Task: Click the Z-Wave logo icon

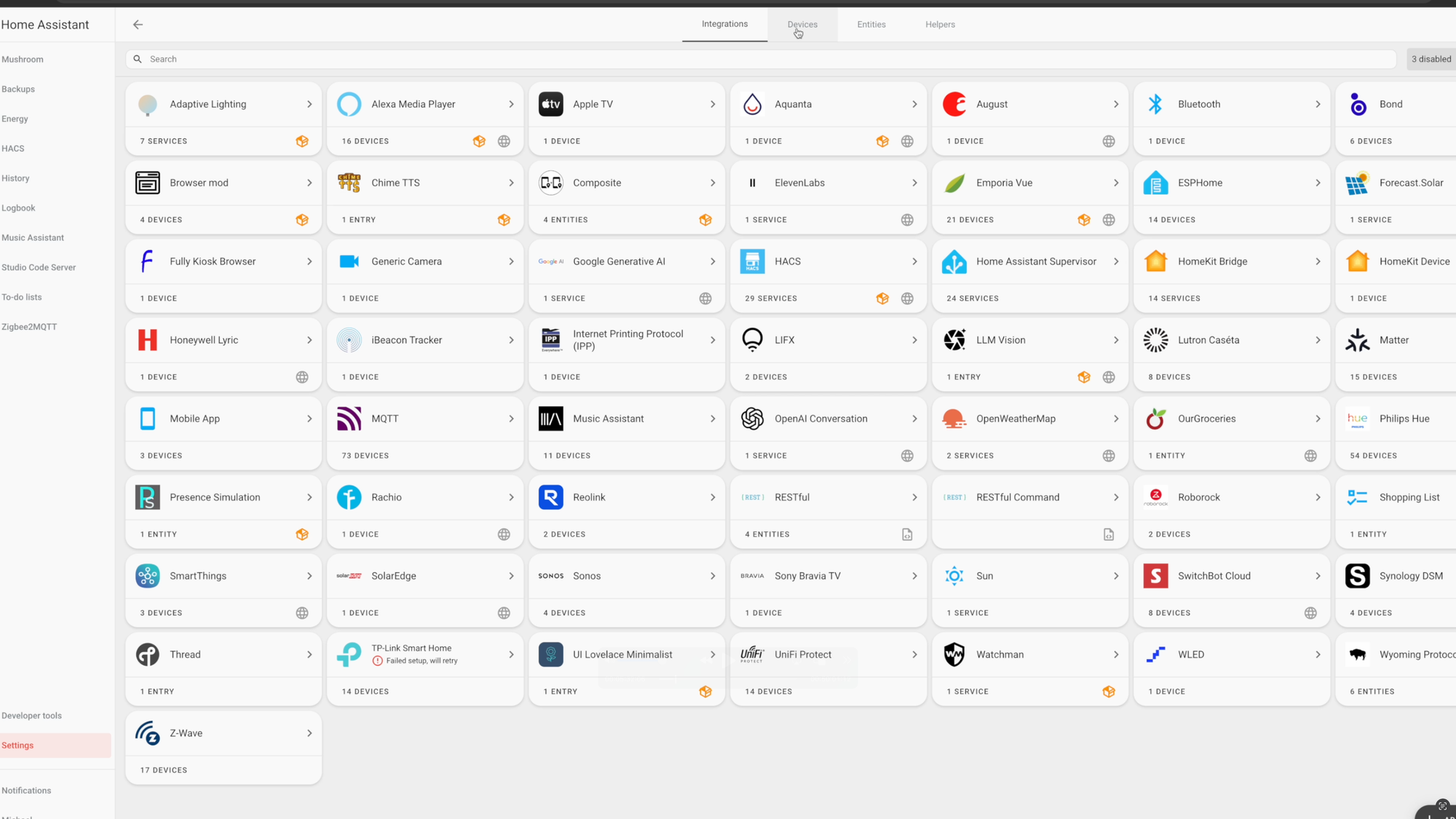Action: tap(148, 733)
